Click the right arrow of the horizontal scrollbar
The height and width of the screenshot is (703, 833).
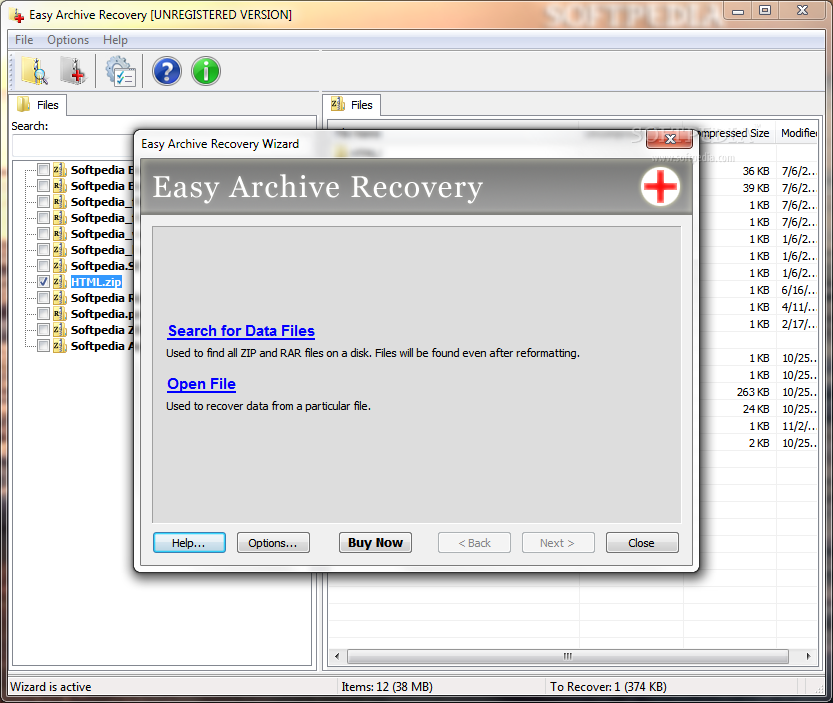(x=808, y=656)
